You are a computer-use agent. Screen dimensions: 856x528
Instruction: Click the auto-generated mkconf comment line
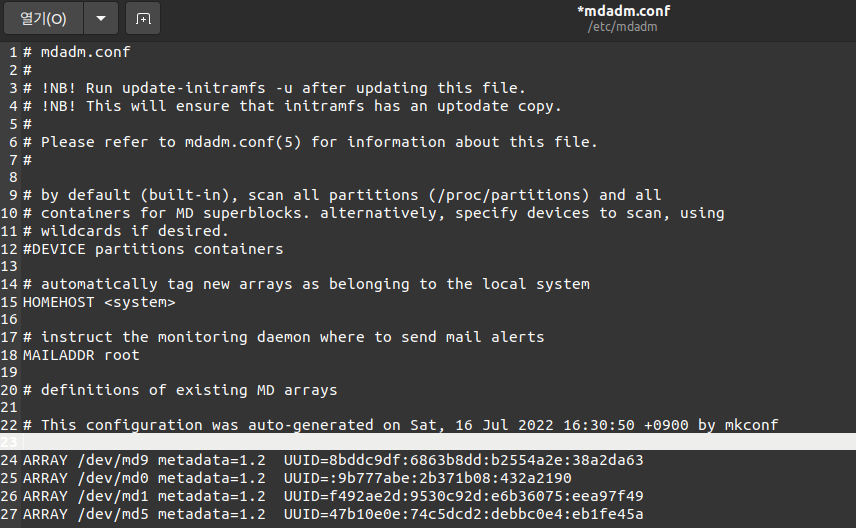(x=401, y=425)
